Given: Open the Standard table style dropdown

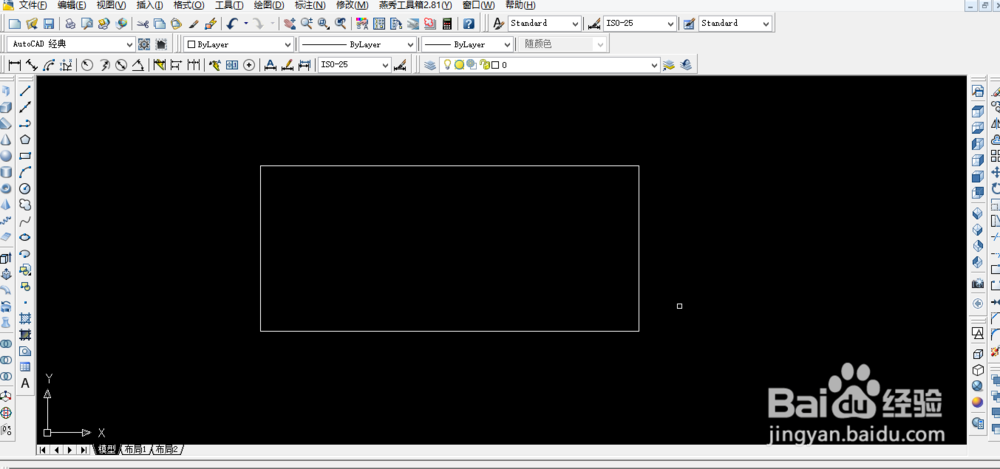Looking at the screenshot, I should tap(735, 24).
